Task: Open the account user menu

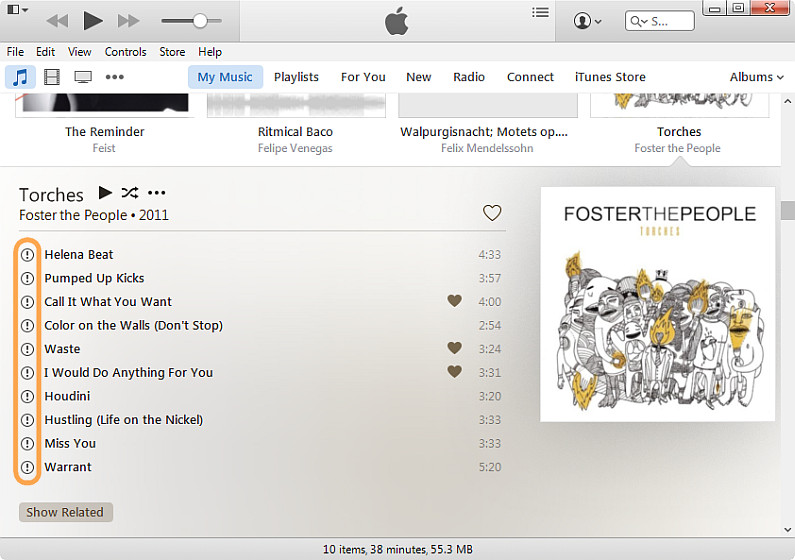Action: tap(587, 21)
